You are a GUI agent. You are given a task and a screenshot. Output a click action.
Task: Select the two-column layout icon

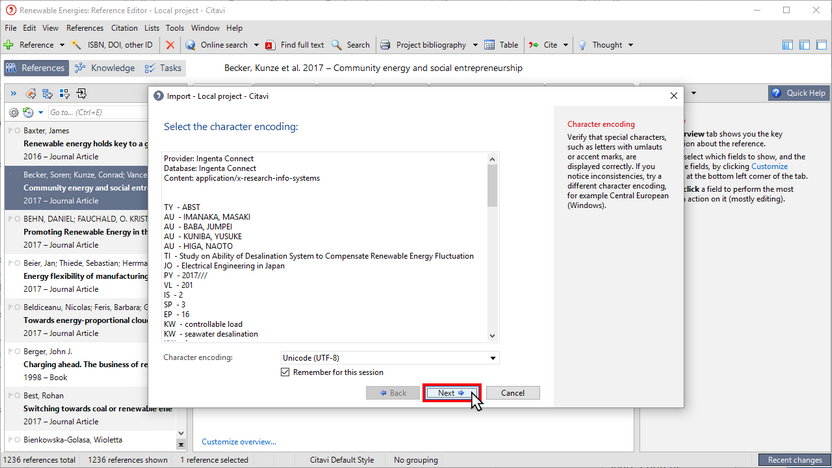point(804,45)
